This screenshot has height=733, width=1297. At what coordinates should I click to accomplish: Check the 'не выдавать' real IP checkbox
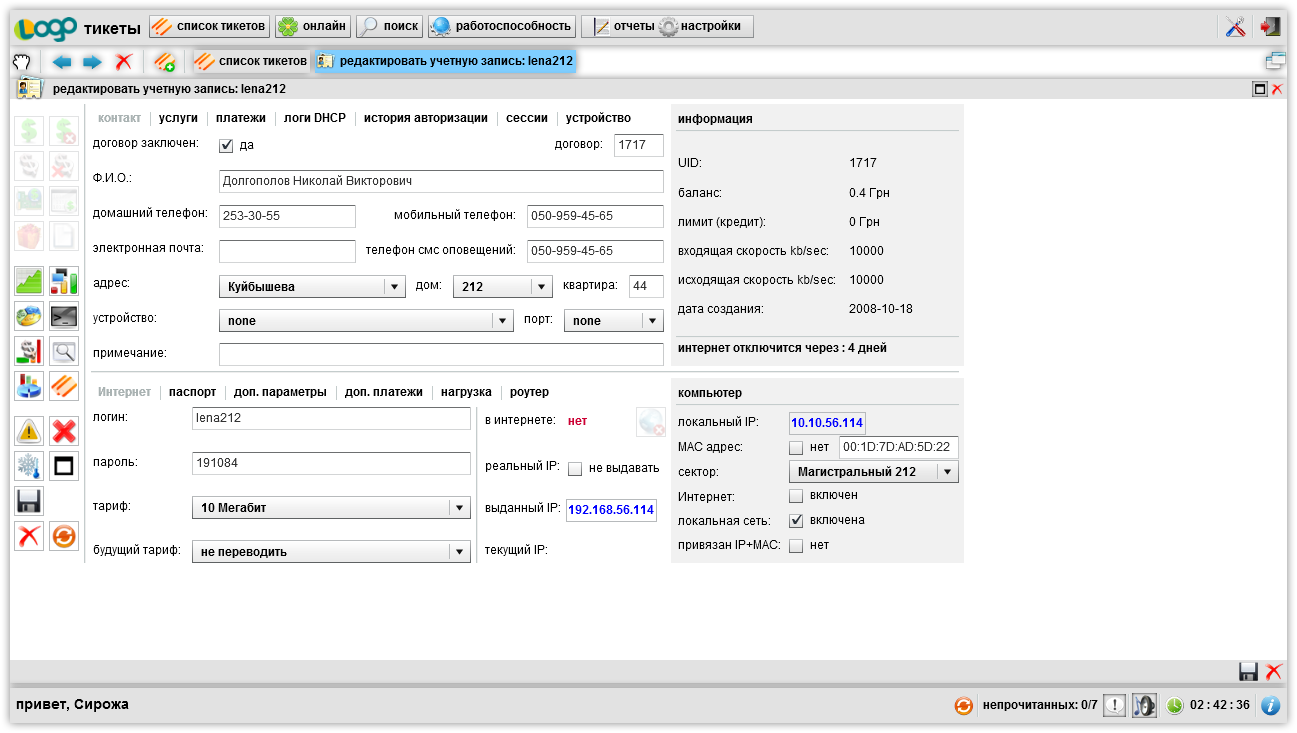(575, 468)
